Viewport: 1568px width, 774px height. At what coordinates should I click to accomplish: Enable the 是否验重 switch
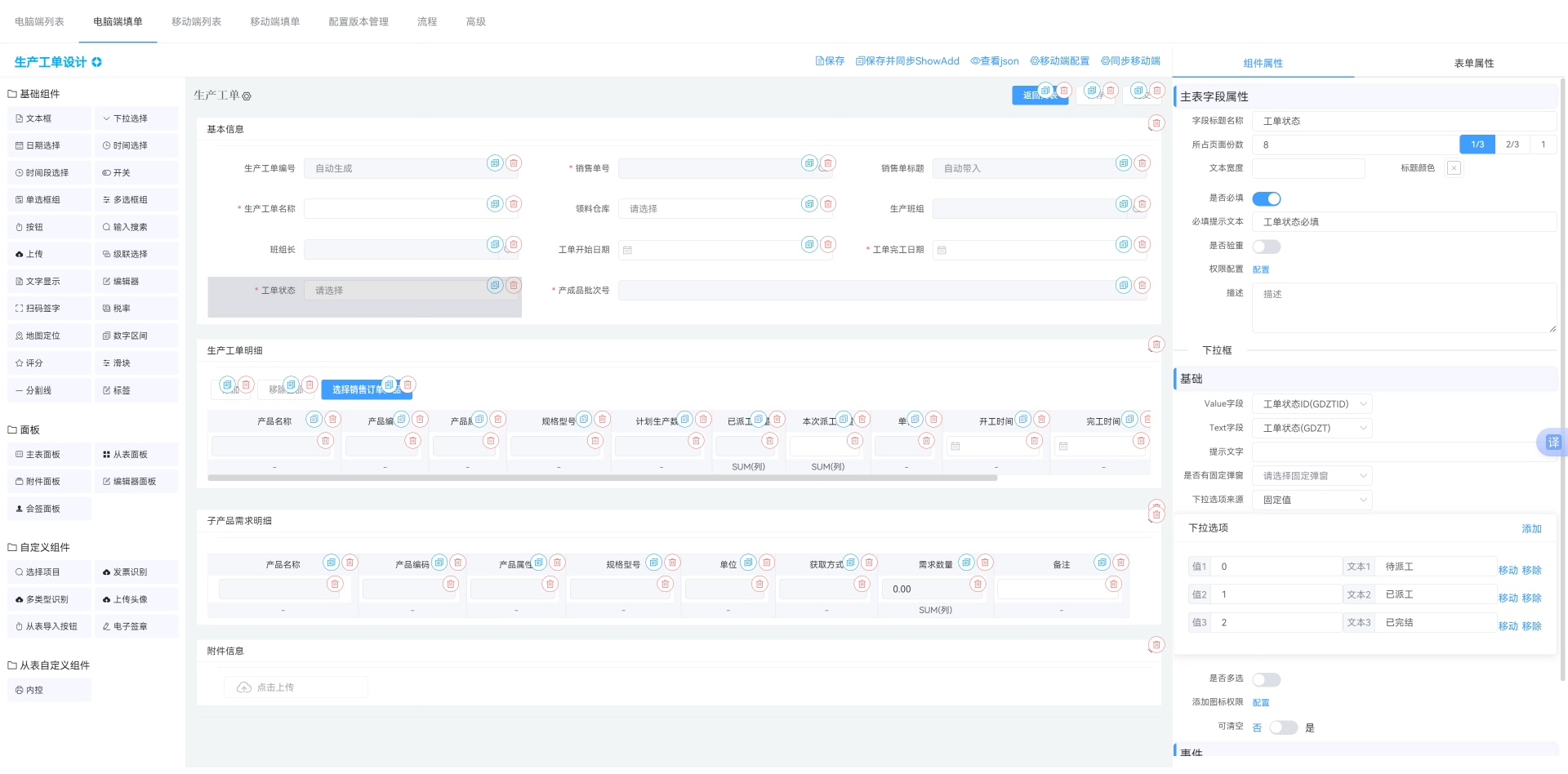coord(1267,246)
